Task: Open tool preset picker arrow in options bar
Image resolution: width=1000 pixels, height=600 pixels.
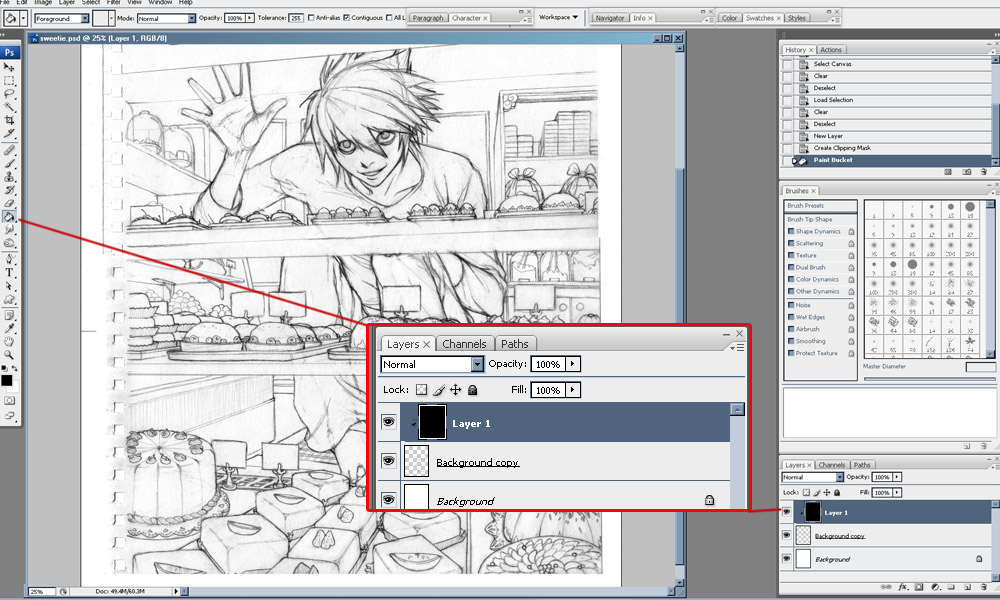Action: [x=23, y=18]
